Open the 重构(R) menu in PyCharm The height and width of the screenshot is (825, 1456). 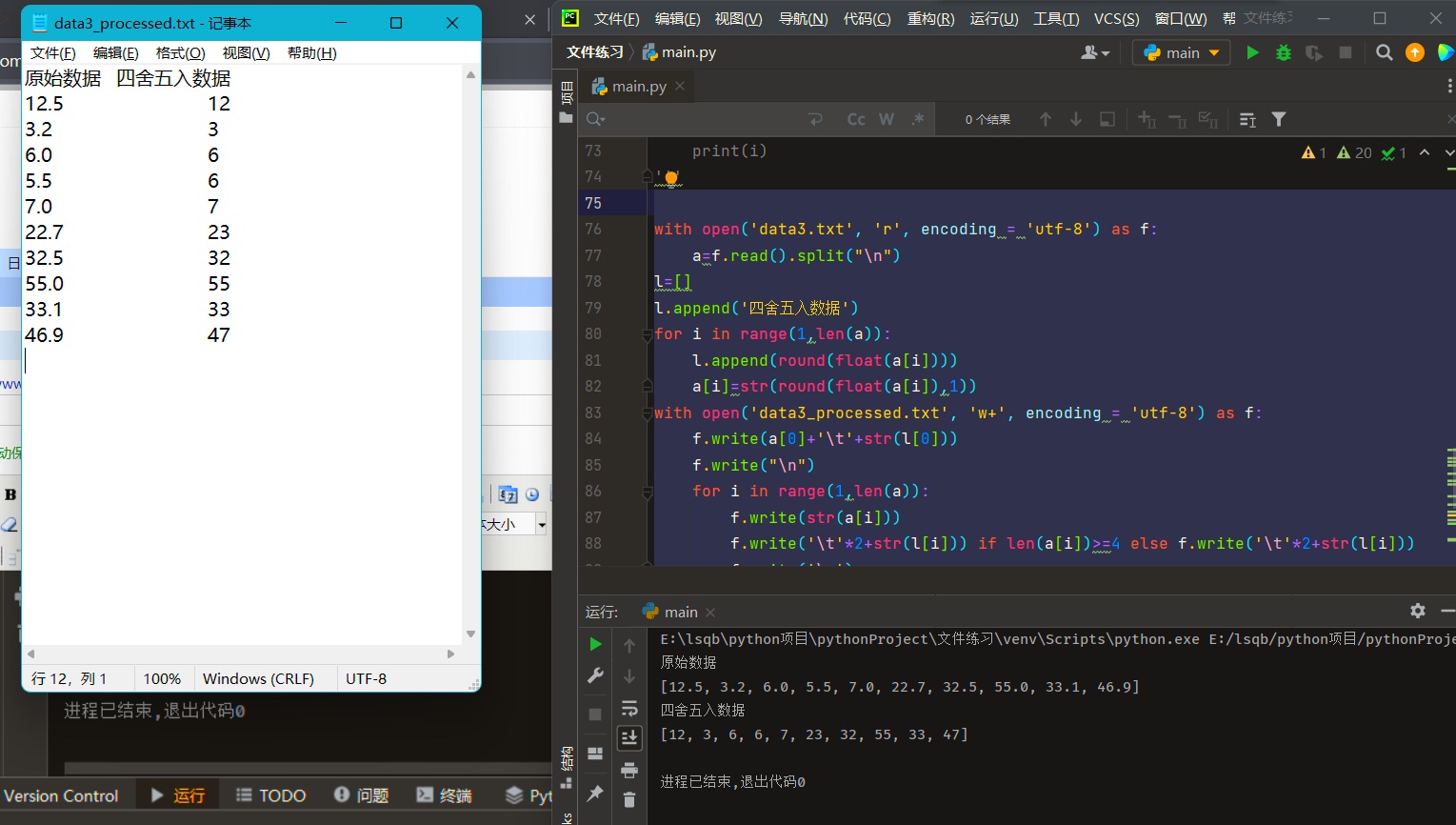coord(930,19)
